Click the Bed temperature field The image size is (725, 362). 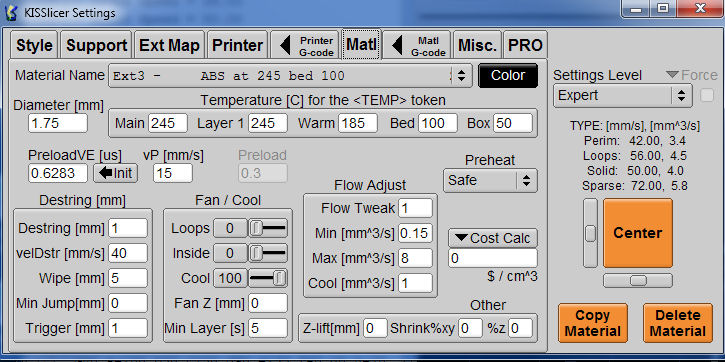tap(438, 123)
